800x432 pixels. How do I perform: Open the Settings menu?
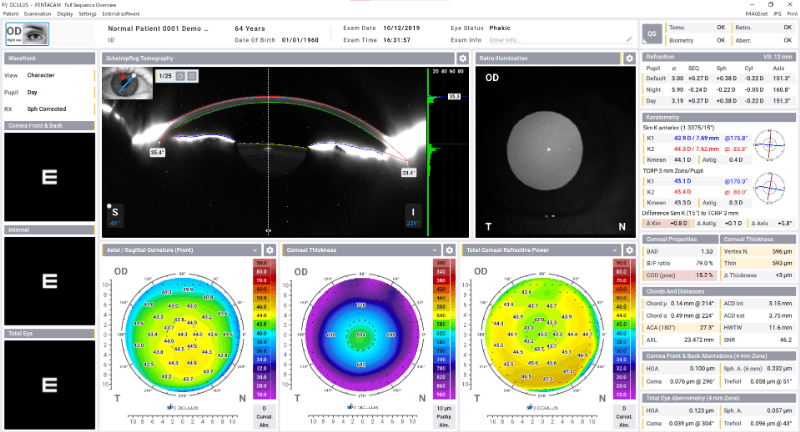click(87, 14)
